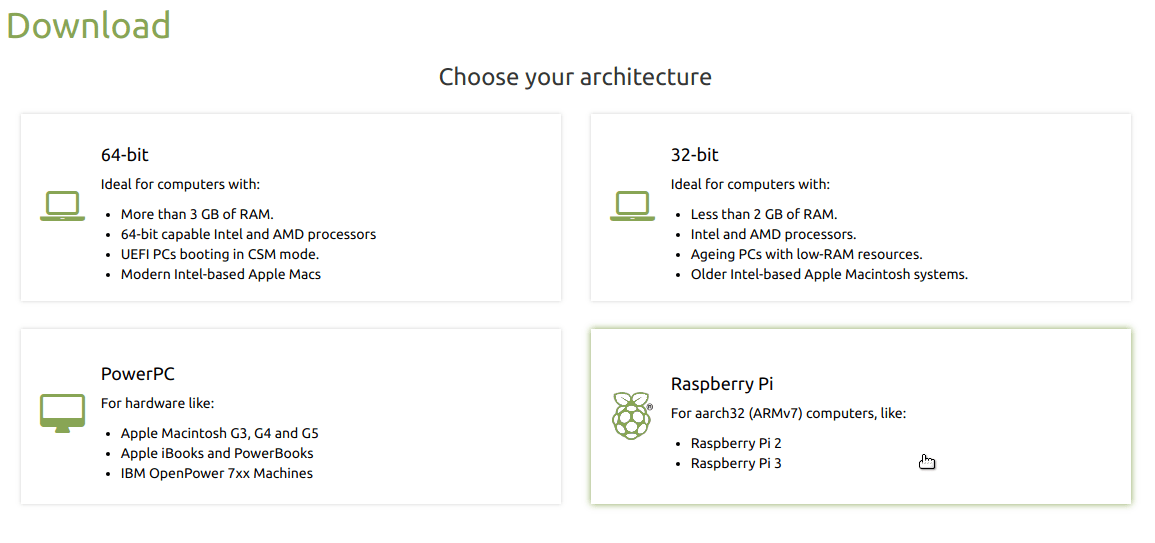This screenshot has width=1155, height=543.
Task: Click the 'Raspberry Pi 3' list item
Action: pyautogui.click(x=736, y=463)
